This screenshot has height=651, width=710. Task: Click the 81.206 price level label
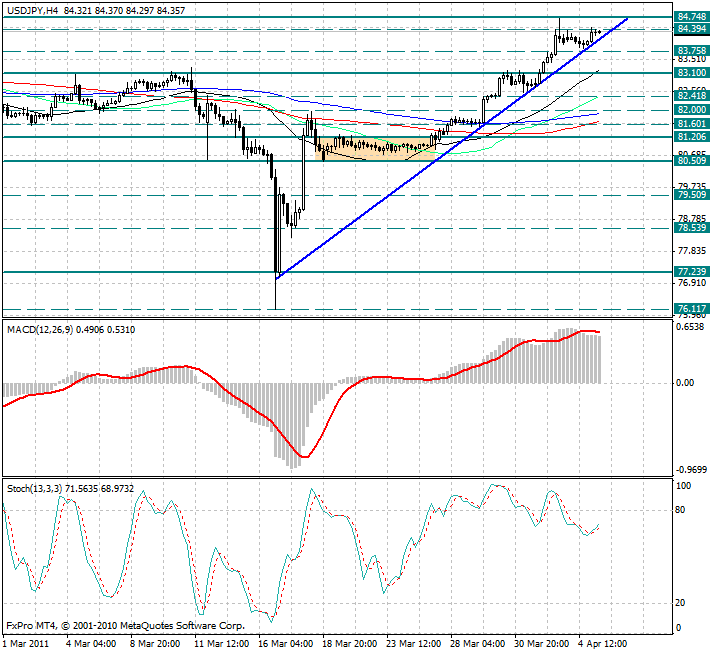tap(691, 137)
